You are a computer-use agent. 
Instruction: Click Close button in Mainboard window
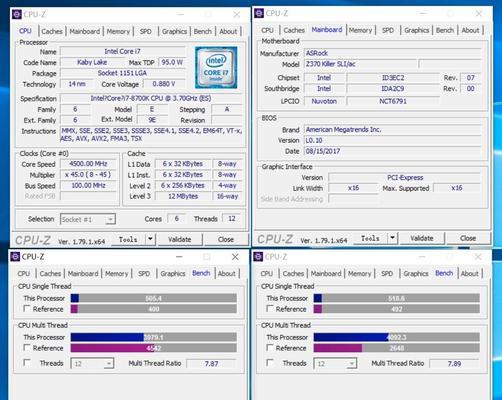click(468, 238)
